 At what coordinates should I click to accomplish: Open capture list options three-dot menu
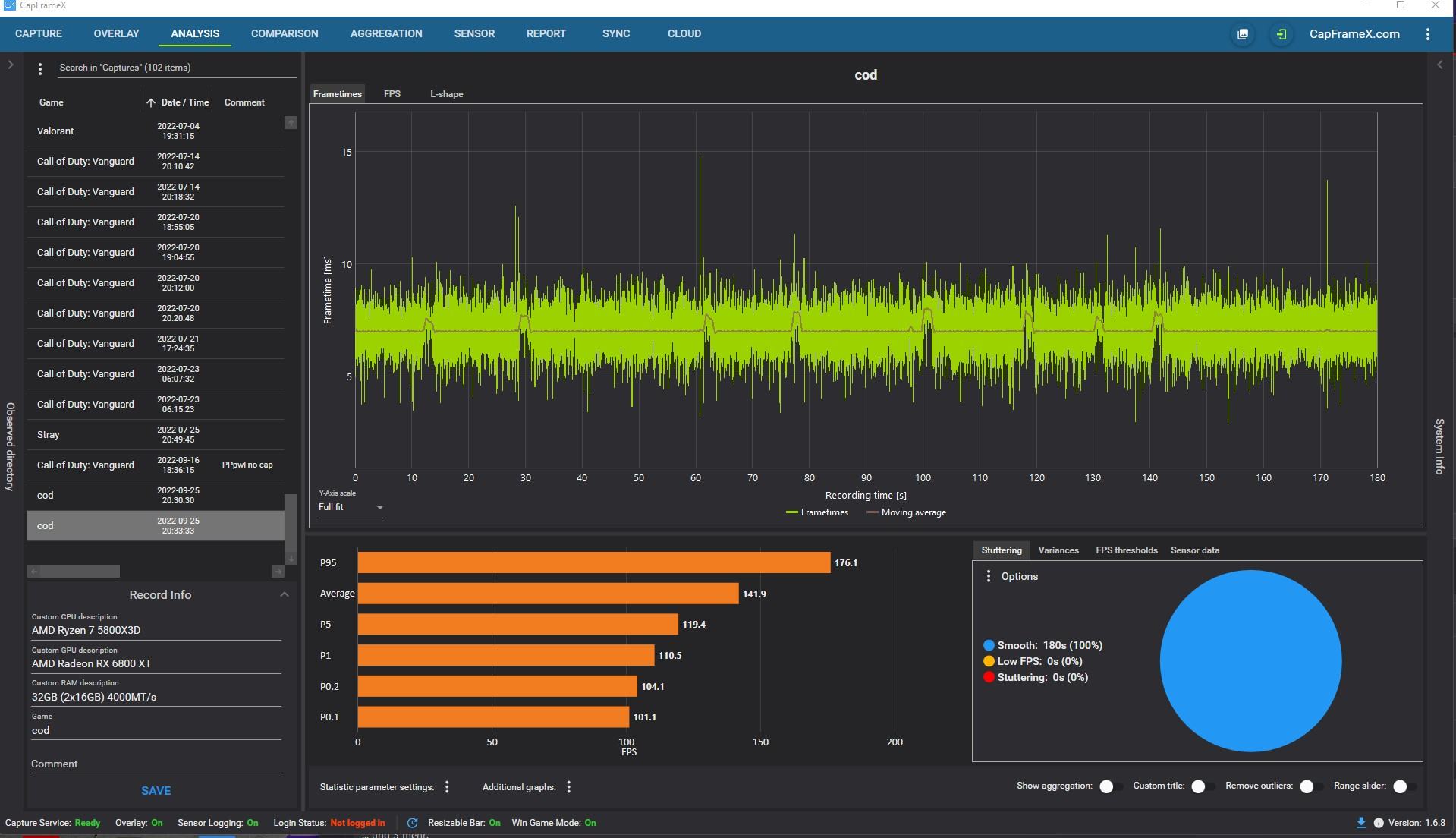tap(40, 68)
